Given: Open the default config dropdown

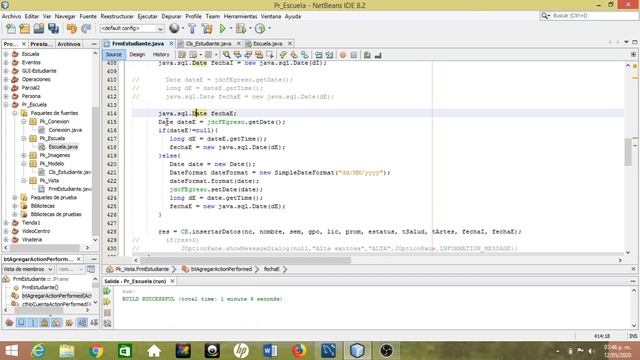Looking at the screenshot, I should [132, 28].
